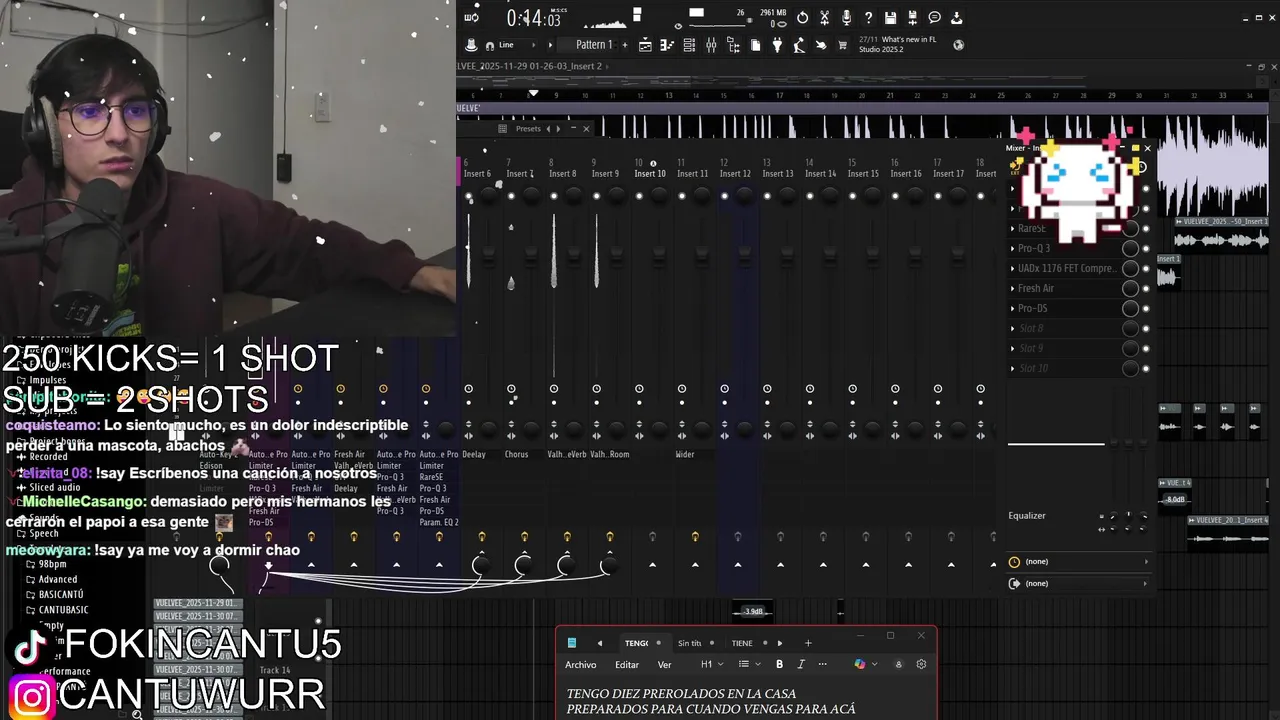
Task: Toggle UADx 1176 FET Compressor slot enable LED
Action: coord(1146,268)
